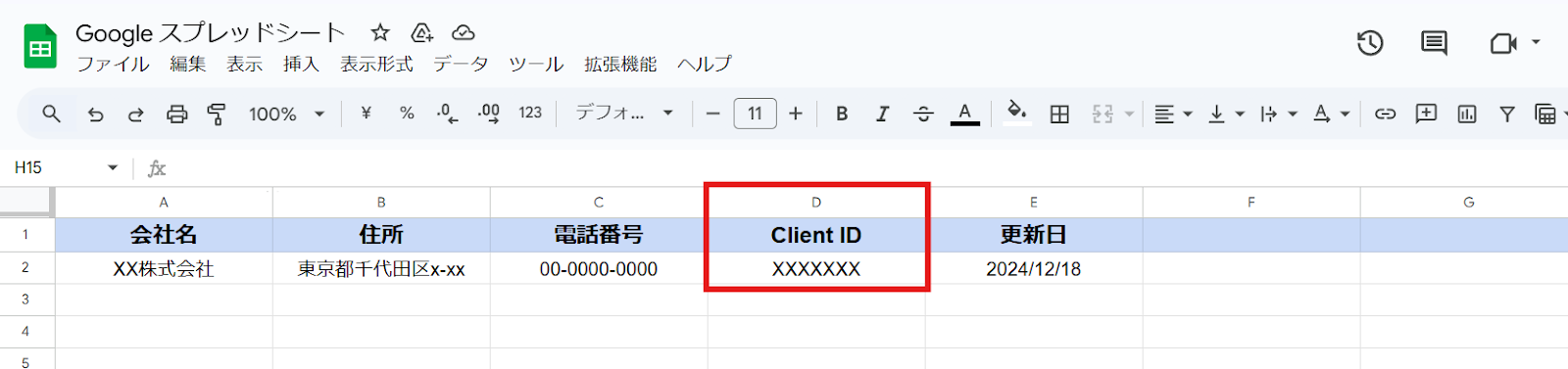This screenshot has width=1568, height=369.
Task: Open the ツール menu
Action: (536, 65)
